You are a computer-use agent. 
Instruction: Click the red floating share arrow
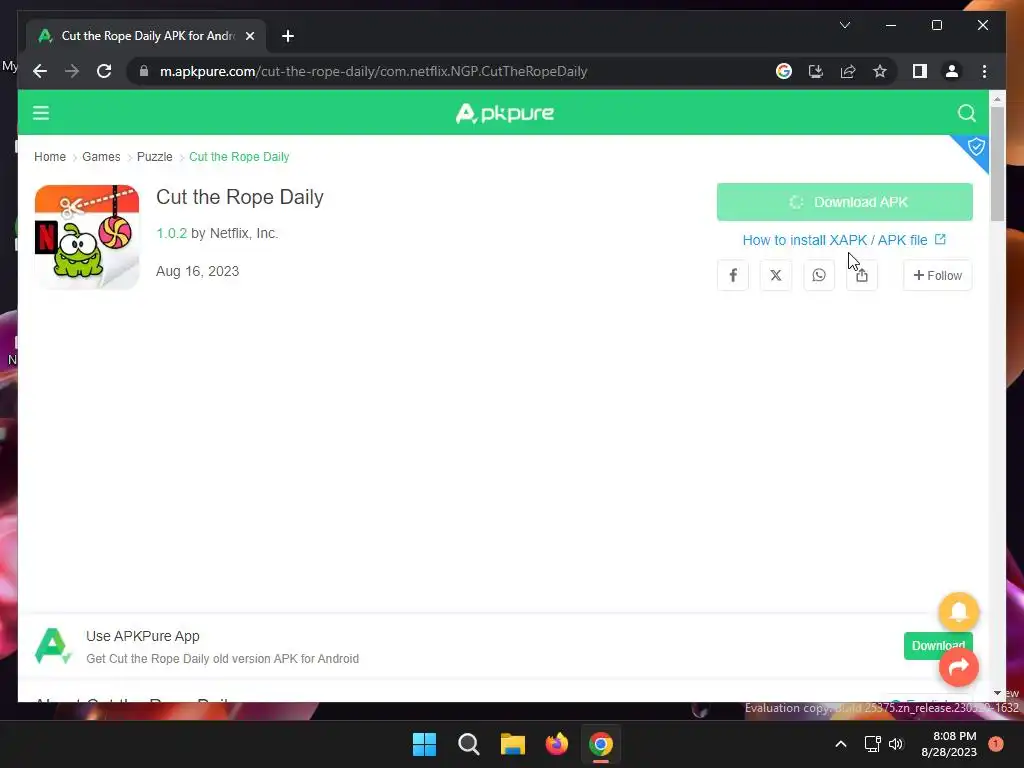pos(959,667)
